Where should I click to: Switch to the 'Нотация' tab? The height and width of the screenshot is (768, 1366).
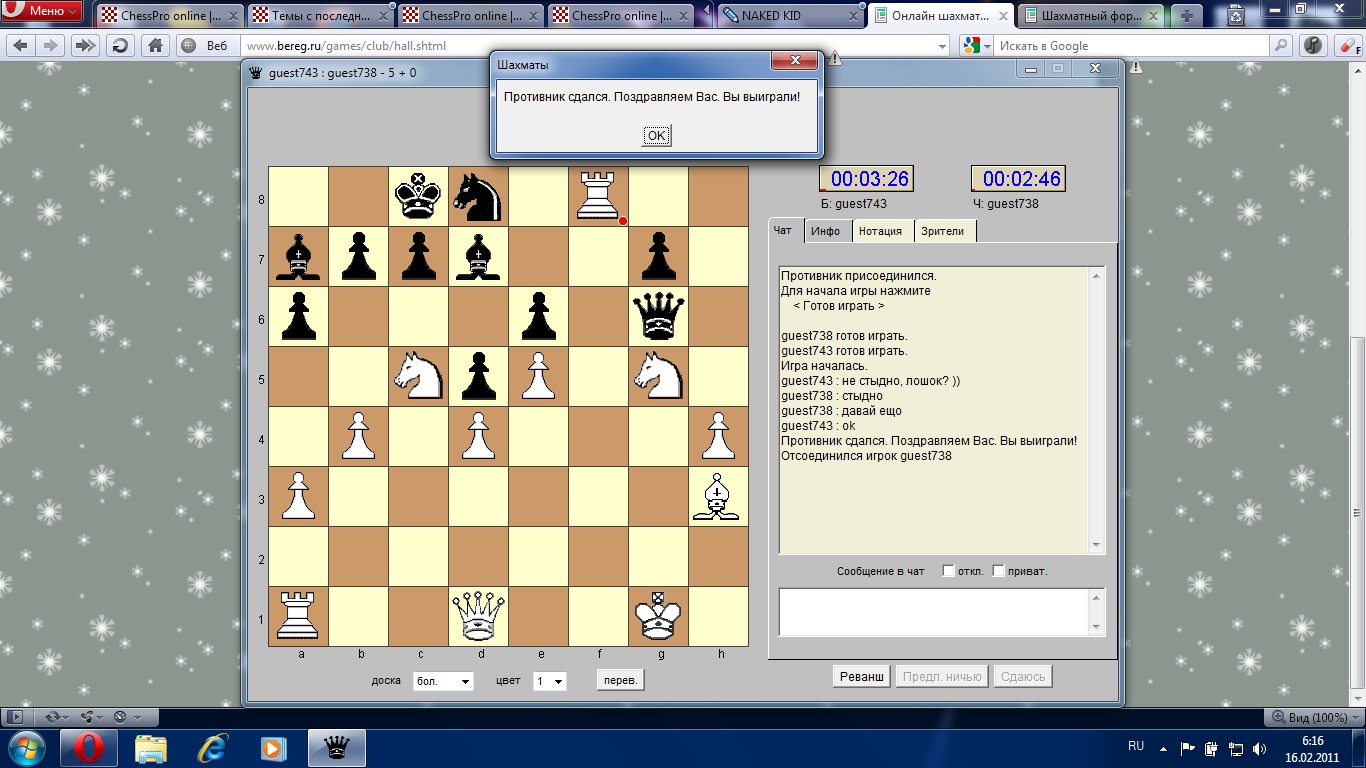pos(880,231)
